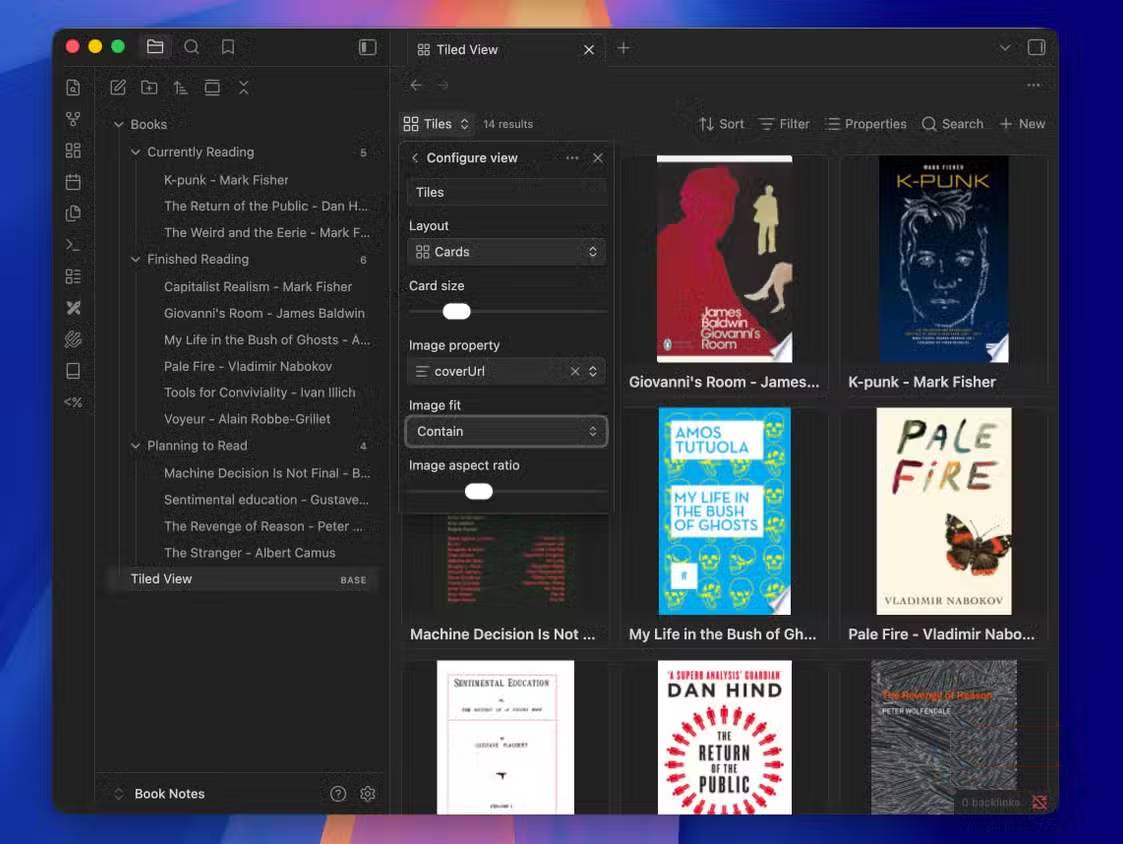Open the Image fit Contain dropdown
The width and height of the screenshot is (1123, 844).
point(507,431)
